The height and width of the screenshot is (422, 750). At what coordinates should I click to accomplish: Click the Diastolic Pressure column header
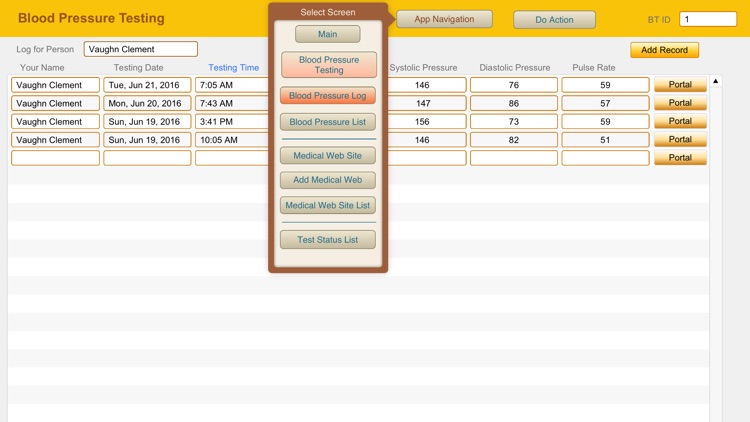click(515, 67)
